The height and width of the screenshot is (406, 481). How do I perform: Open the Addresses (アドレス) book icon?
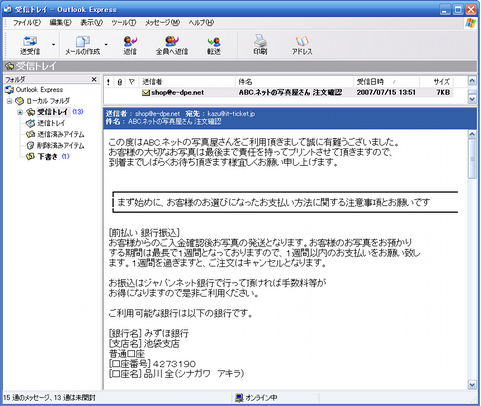[302, 45]
